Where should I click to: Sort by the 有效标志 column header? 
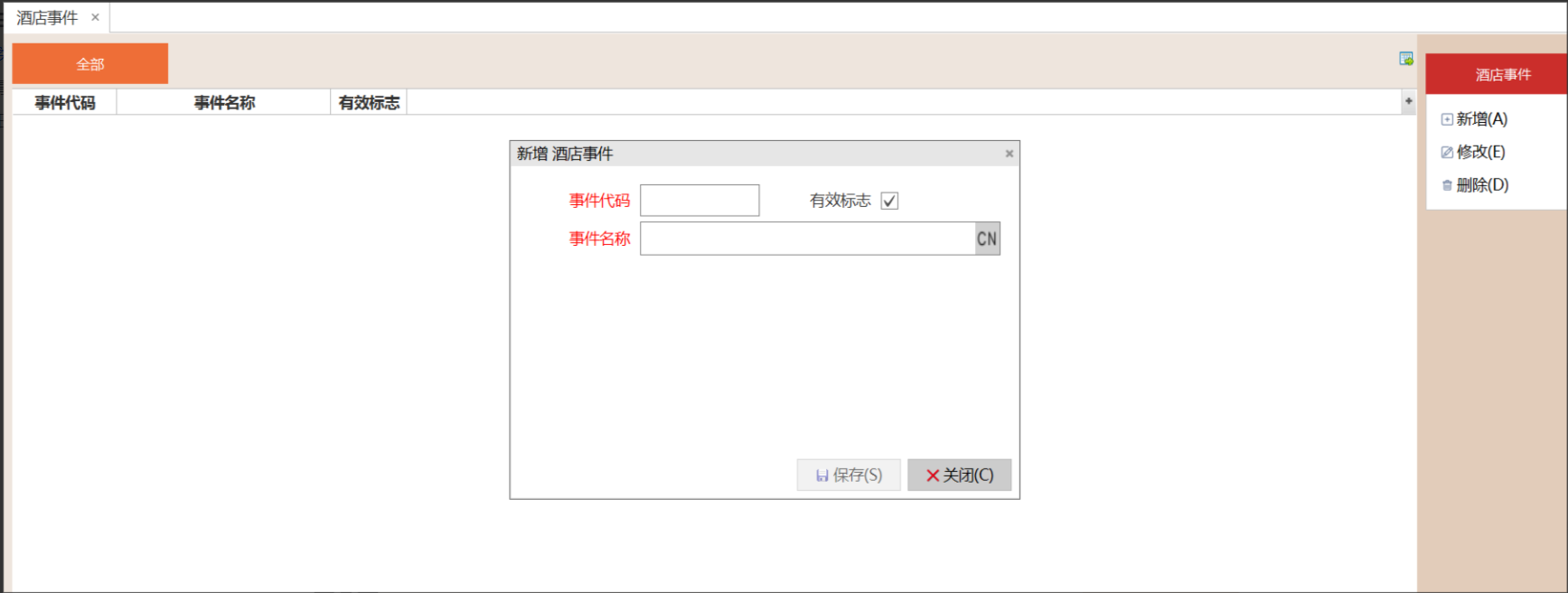[x=369, y=103]
